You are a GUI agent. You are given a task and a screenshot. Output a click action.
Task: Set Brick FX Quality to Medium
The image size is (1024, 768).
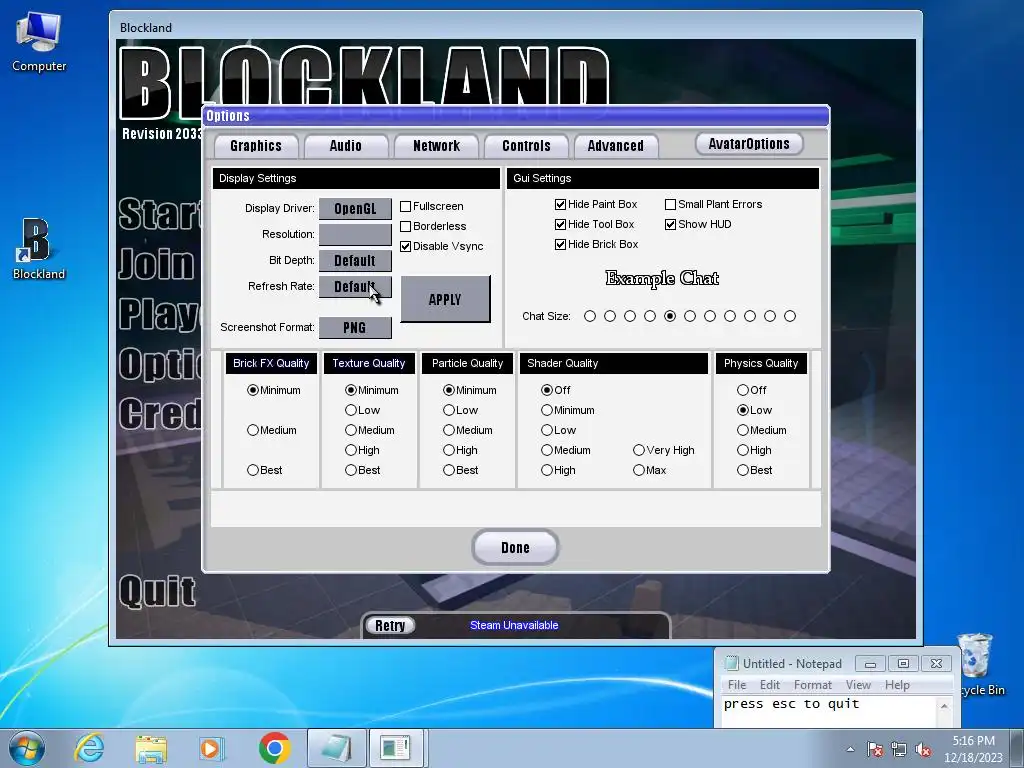pyautogui.click(x=253, y=430)
